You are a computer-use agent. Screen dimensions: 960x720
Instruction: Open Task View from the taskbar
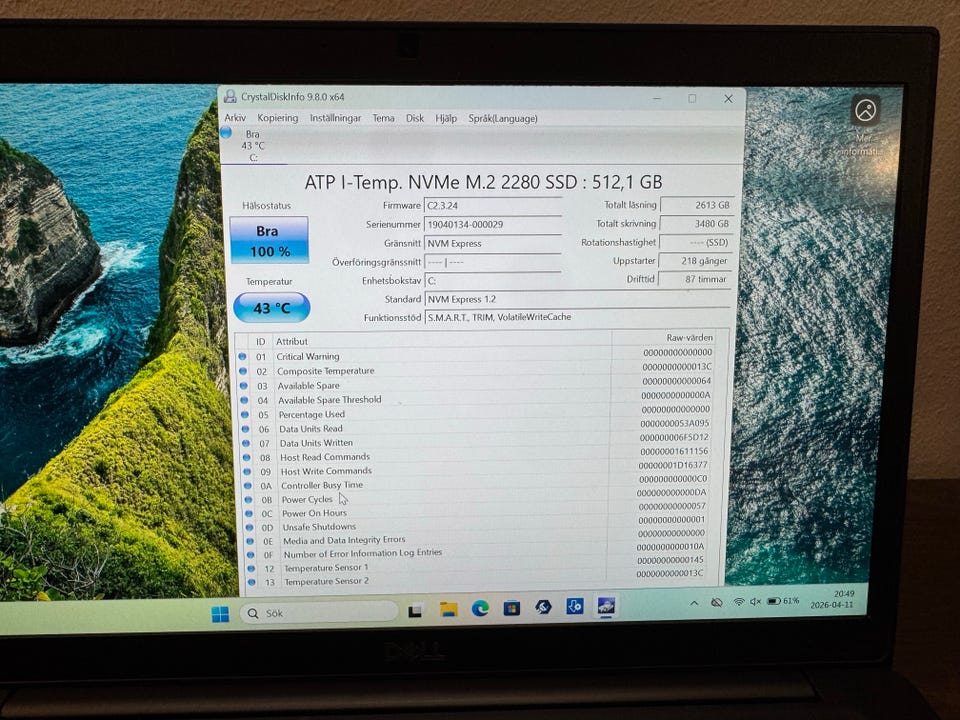click(415, 611)
